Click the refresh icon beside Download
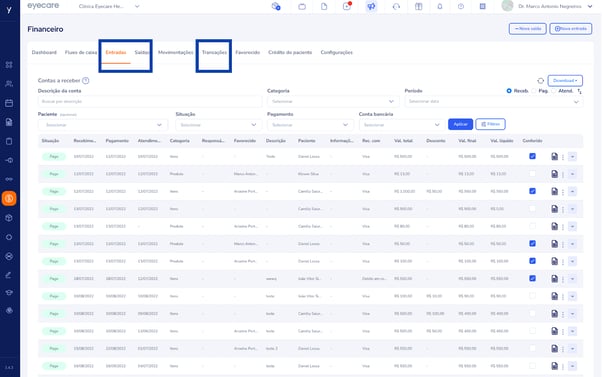 click(541, 81)
